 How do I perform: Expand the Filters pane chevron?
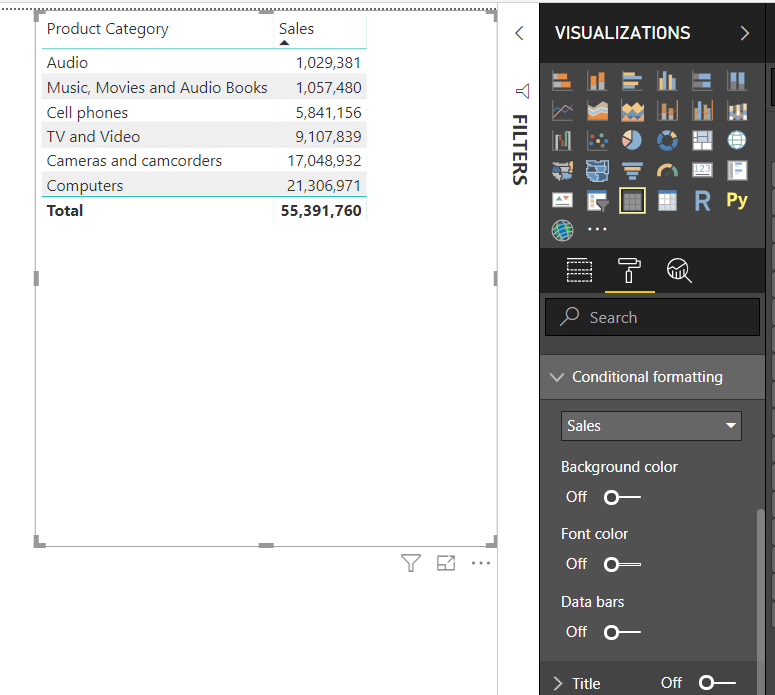click(519, 33)
